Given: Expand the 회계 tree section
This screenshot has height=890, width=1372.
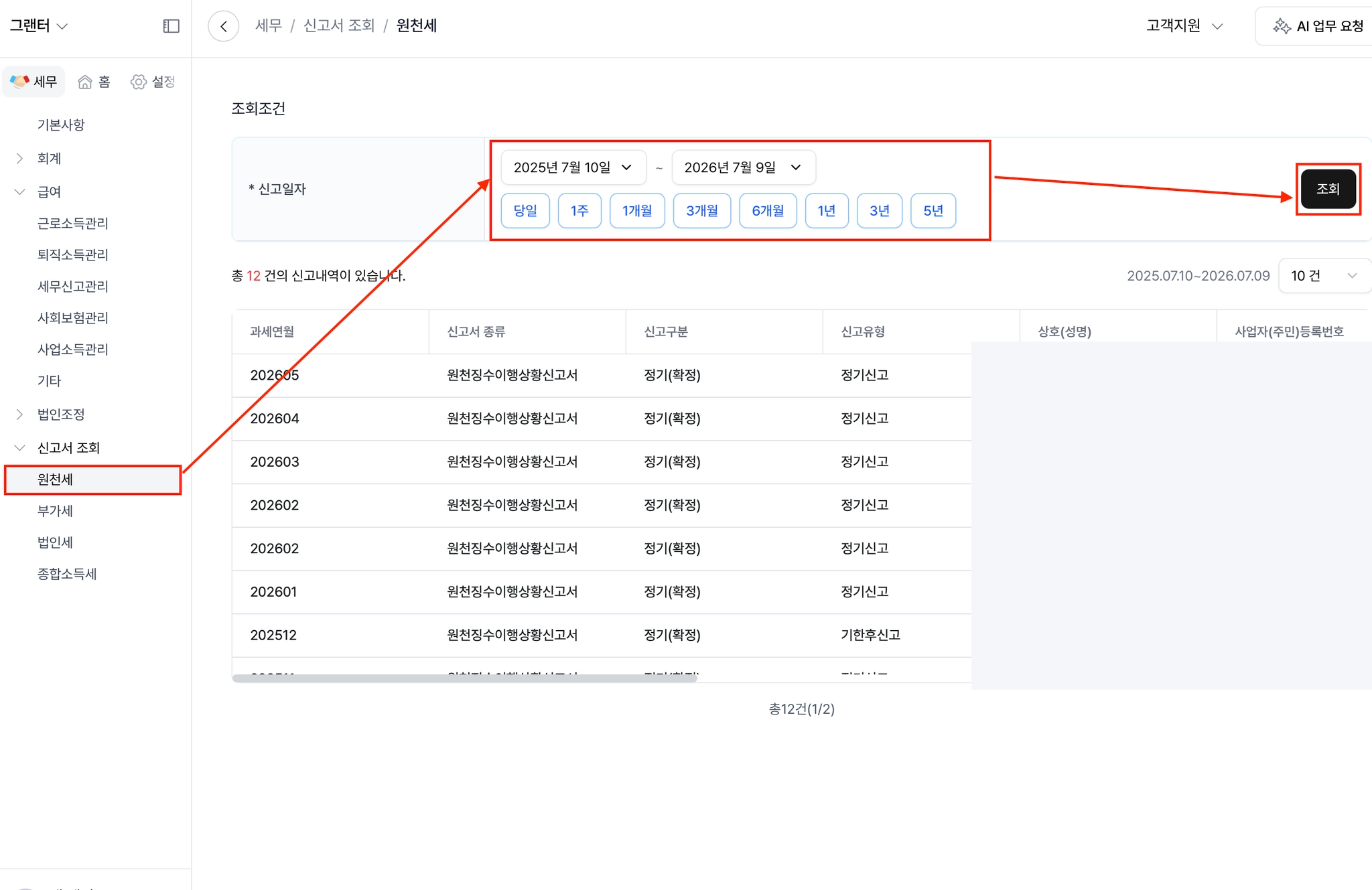Looking at the screenshot, I should (x=19, y=158).
